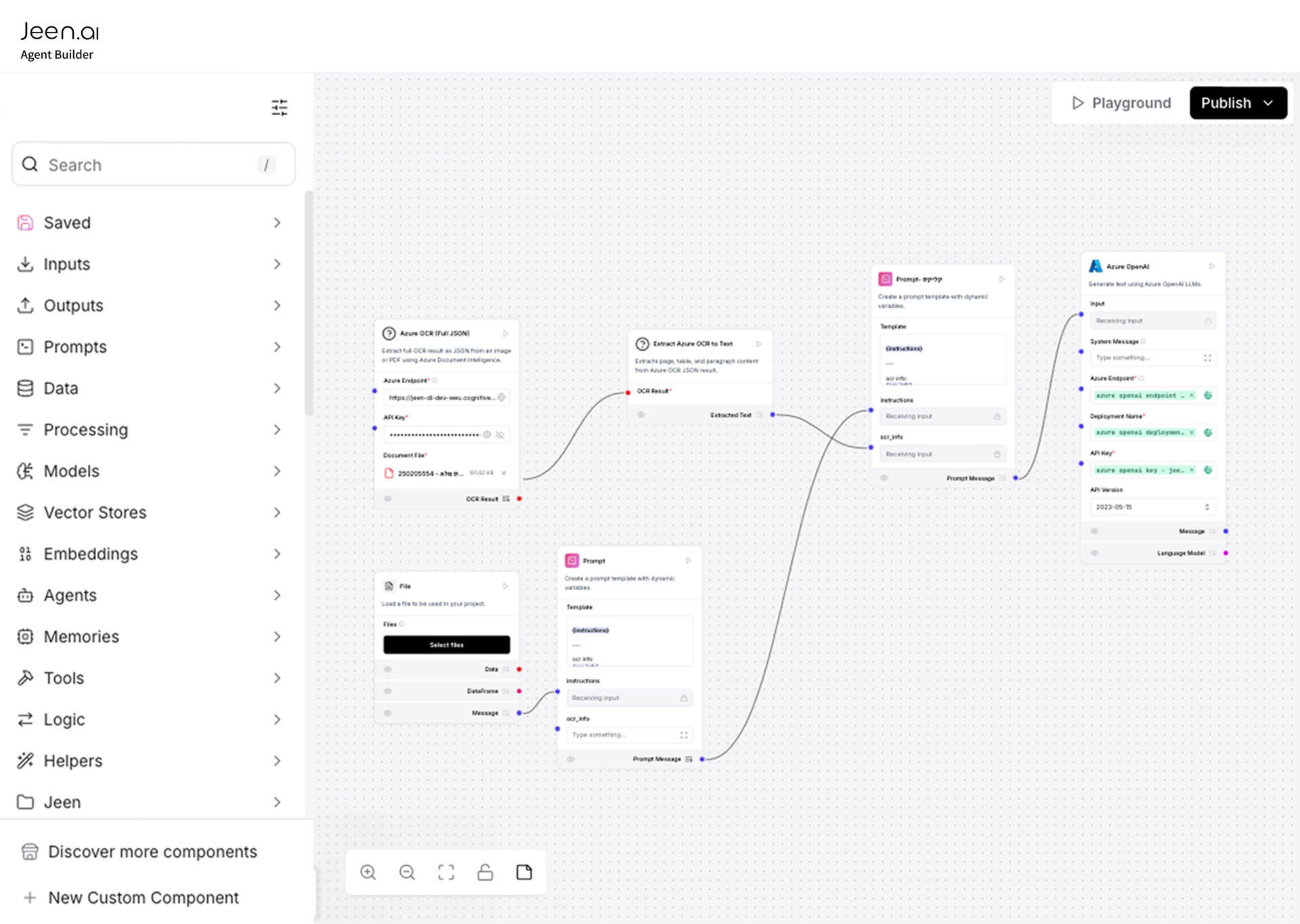This screenshot has height=924, width=1300.
Task: Click the Playground button
Action: coord(1121,103)
